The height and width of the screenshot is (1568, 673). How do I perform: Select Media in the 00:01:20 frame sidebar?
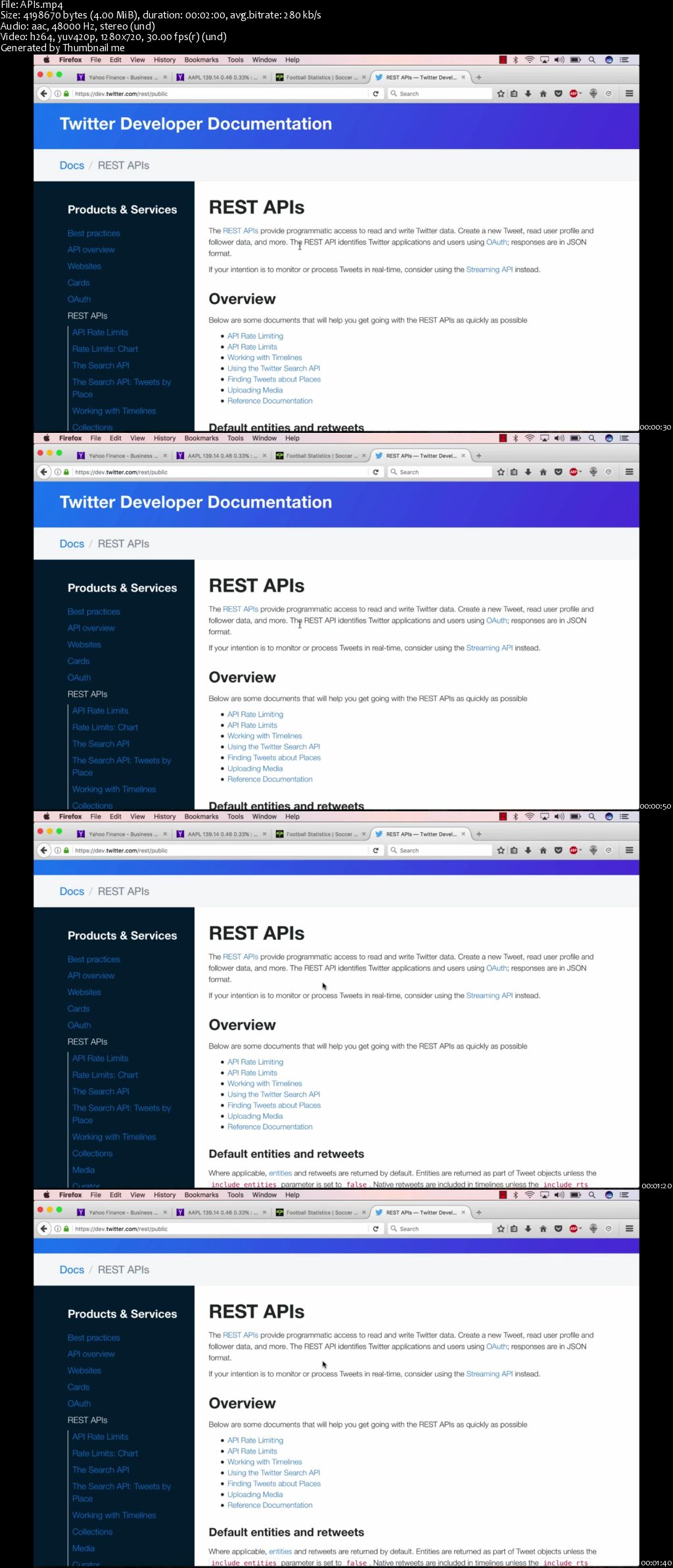tap(83, 1170)
